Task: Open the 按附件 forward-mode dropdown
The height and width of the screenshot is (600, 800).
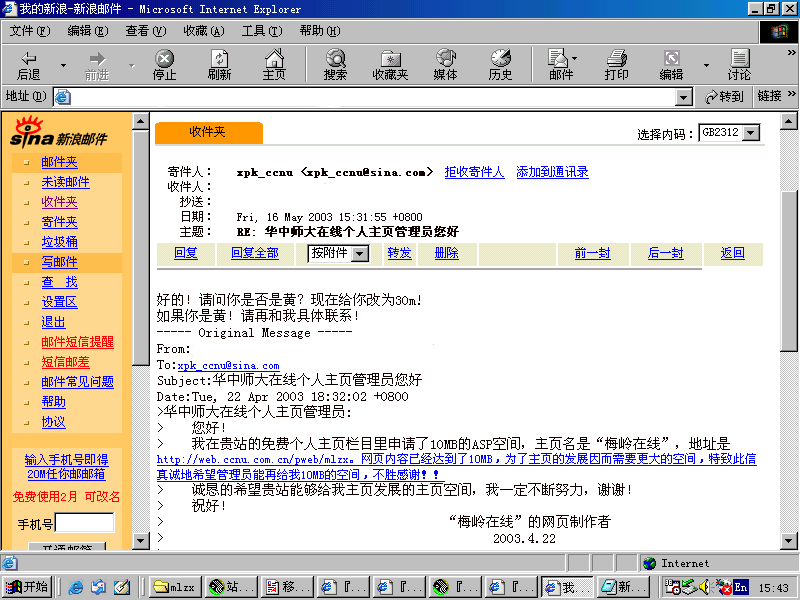Action: tap(360, 254)
